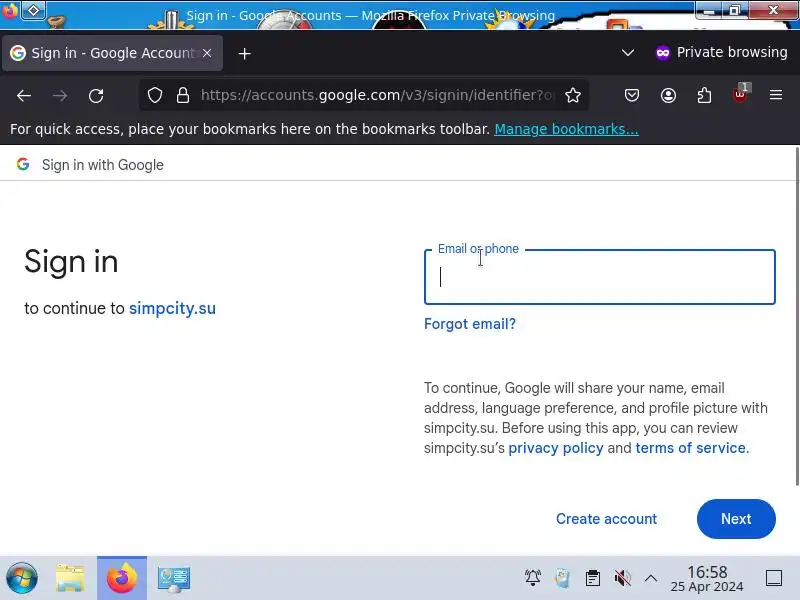Open the Save to Pocket icon
This screenshot has width=800, height=600.
(632, 95)
